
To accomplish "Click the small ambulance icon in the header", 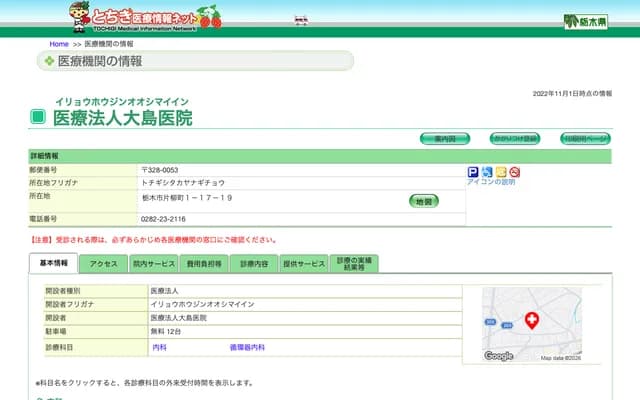I will 301,20.
